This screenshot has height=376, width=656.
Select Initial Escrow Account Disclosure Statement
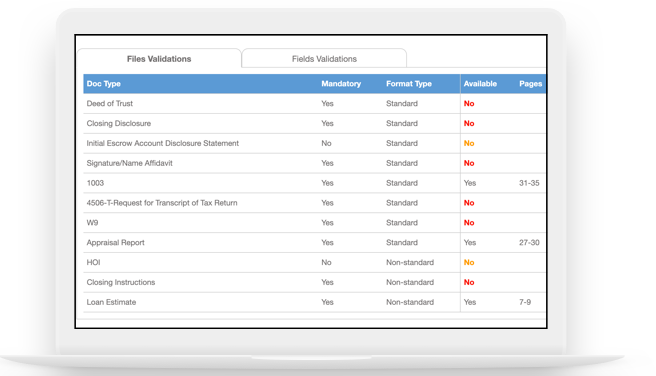coord(315,143)
